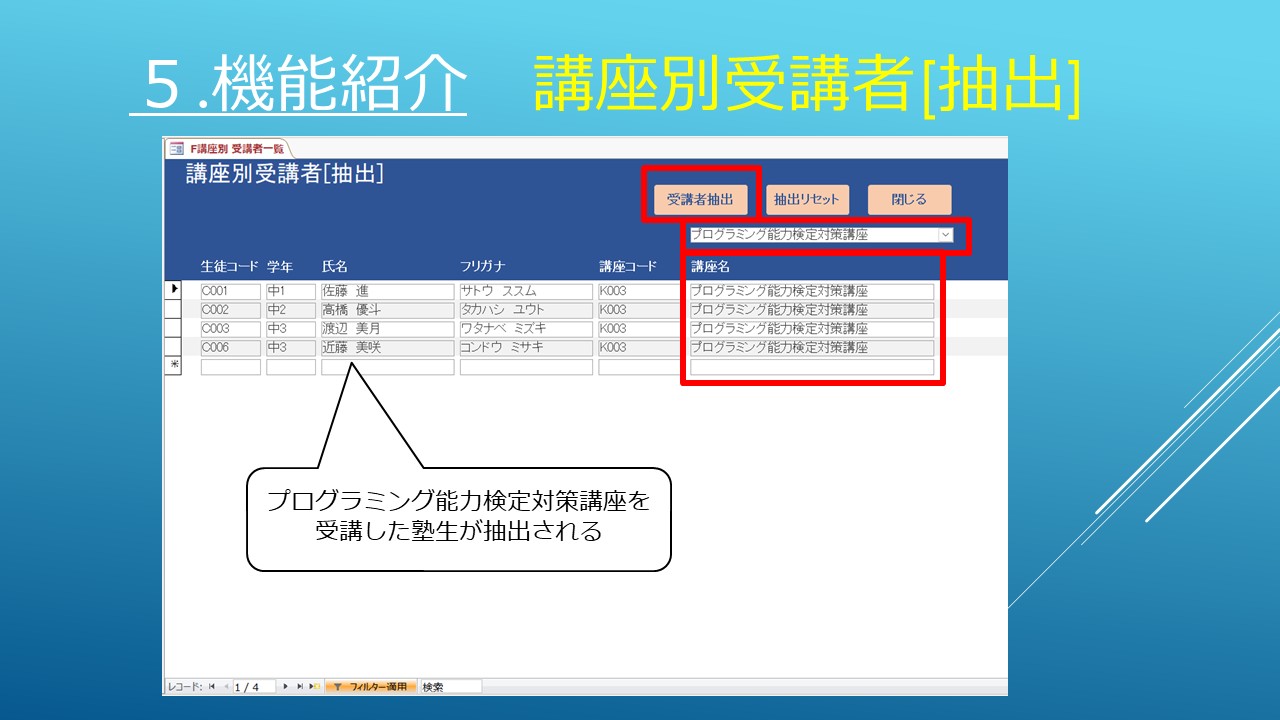Go to previous record in navigator
Image resolution: width=1280 pixels, height=720 pixels.
(x=225, y=687)
